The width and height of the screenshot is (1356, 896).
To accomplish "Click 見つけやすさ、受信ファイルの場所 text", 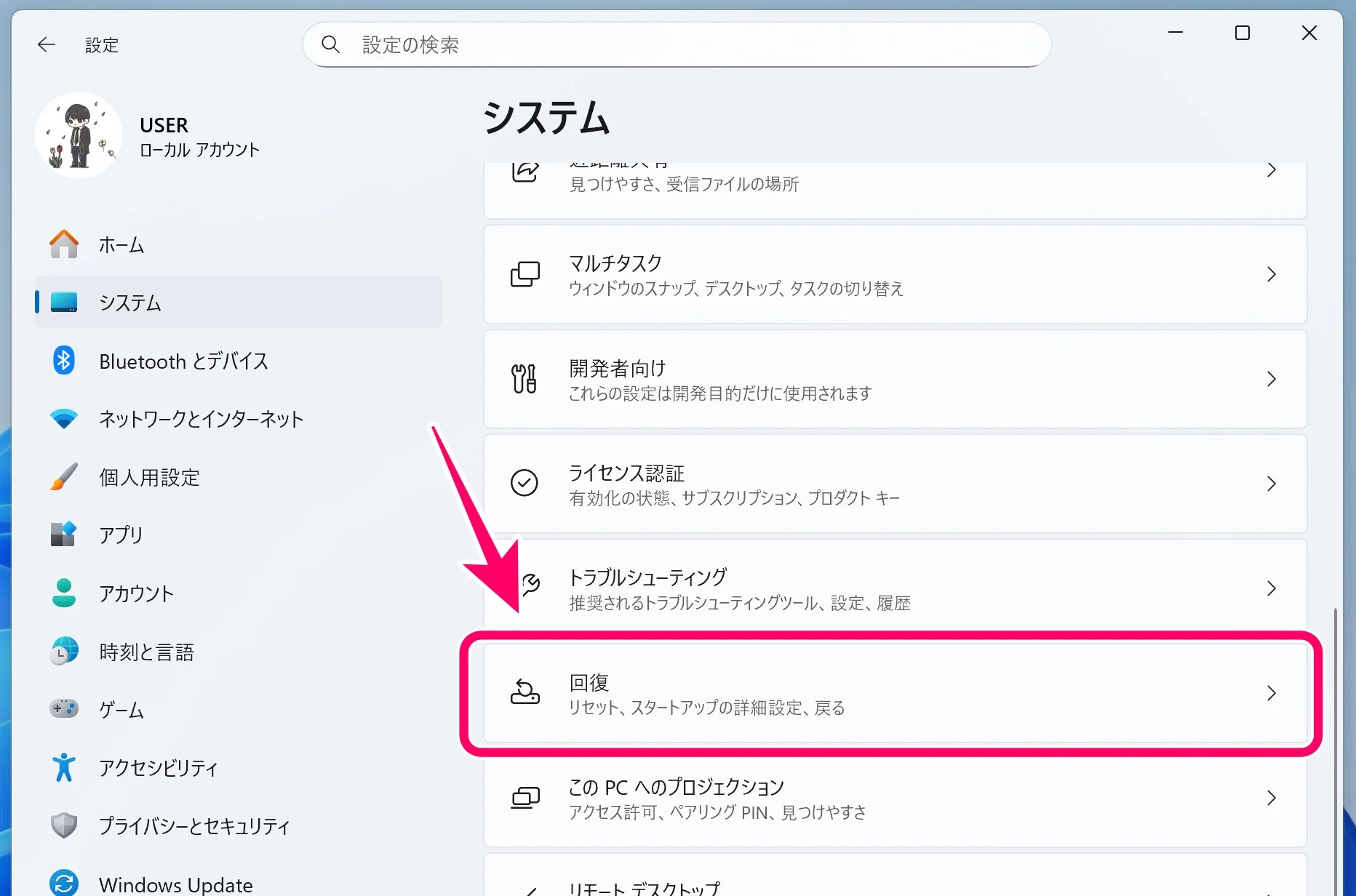I will click(x=684, y=184).
